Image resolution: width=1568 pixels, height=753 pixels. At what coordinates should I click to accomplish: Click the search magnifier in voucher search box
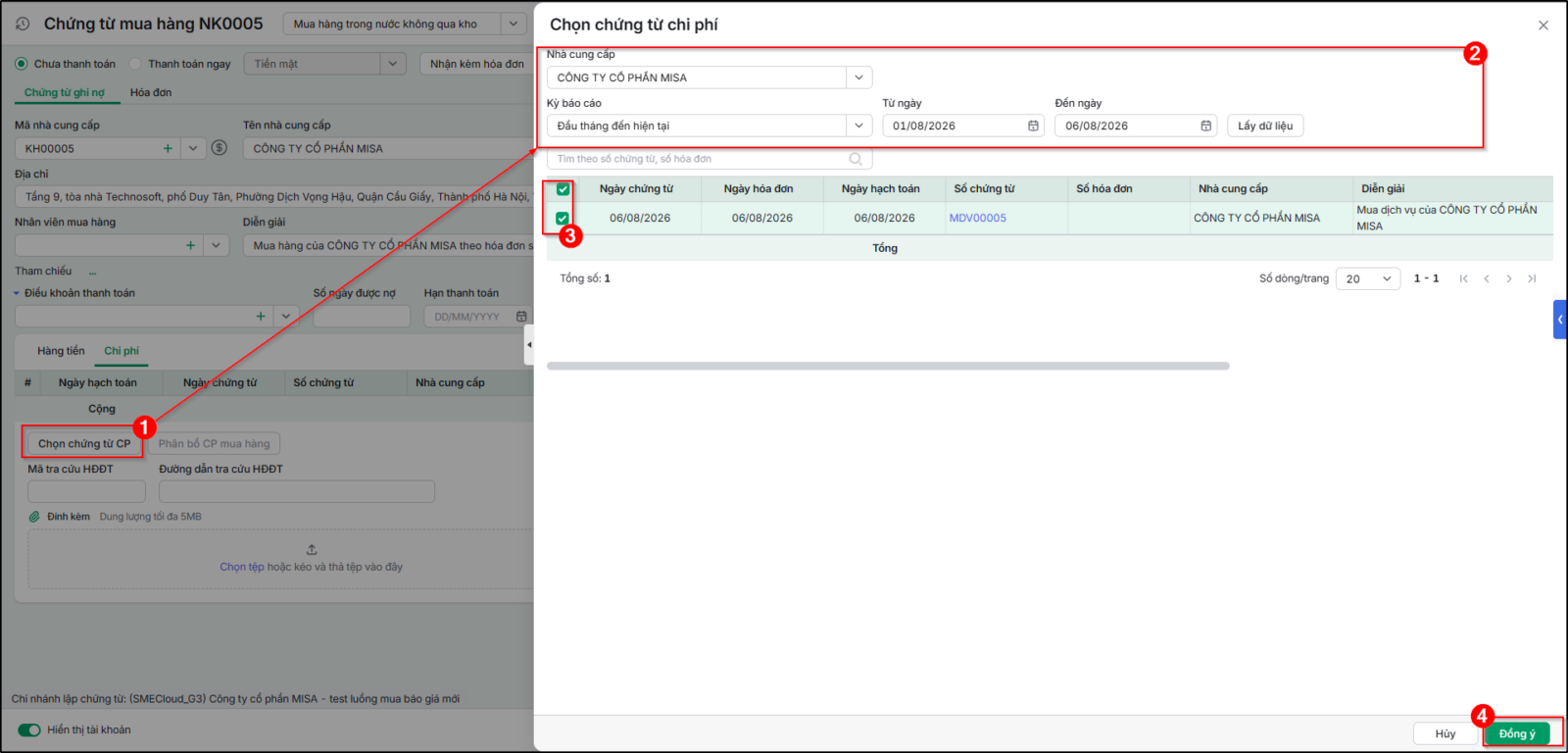(856, 159)
